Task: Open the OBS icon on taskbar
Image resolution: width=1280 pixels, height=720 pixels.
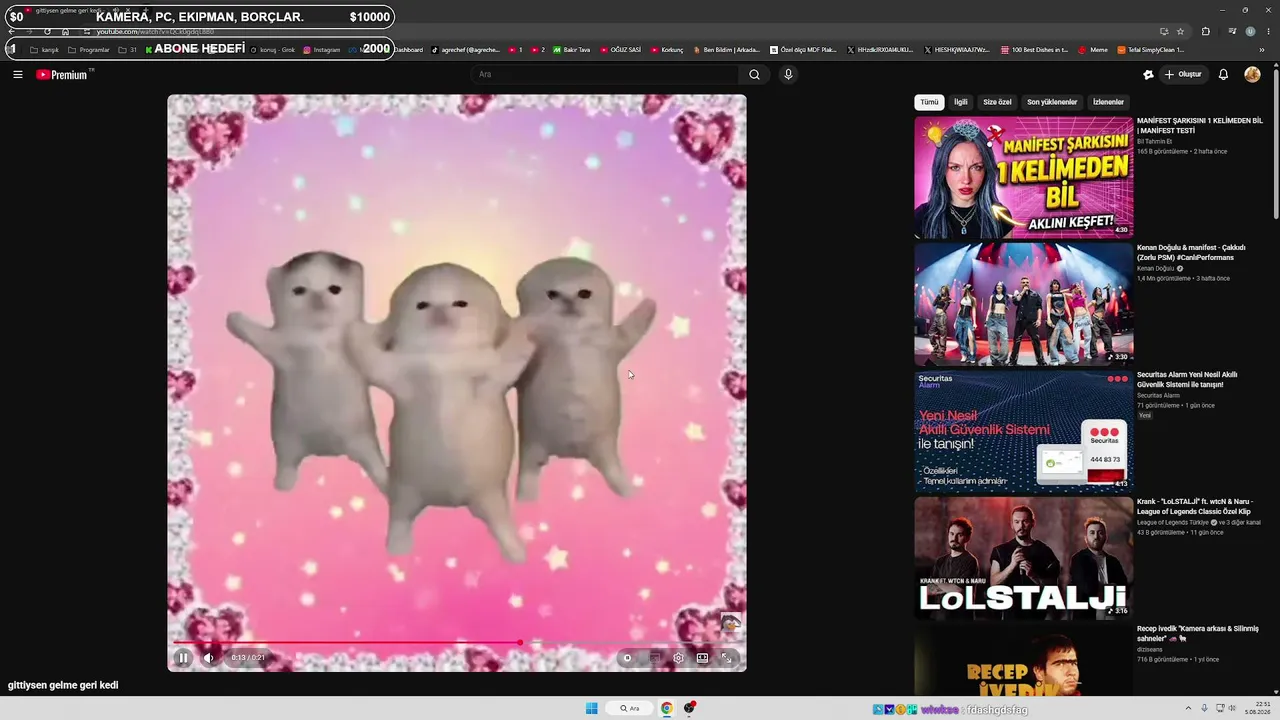Action: click(690, 708)
